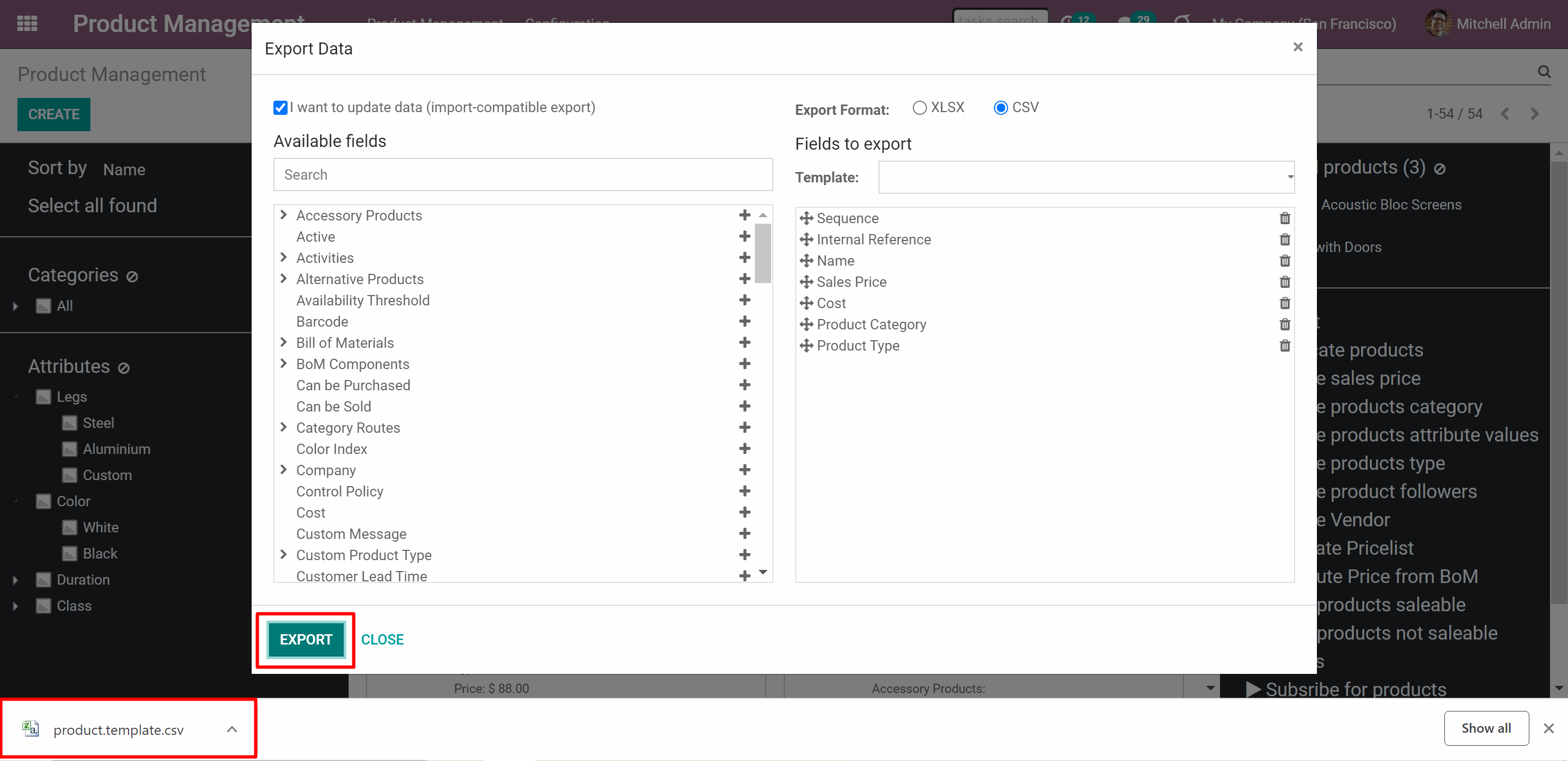Click the available fields Search box
The height and width of the screenshot is (761, 1568).
523,175
